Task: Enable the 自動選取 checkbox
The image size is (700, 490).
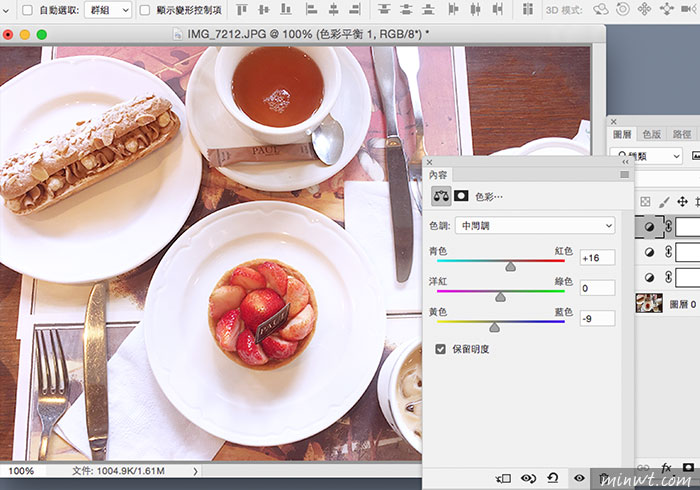Action: (x=27, y=10)
